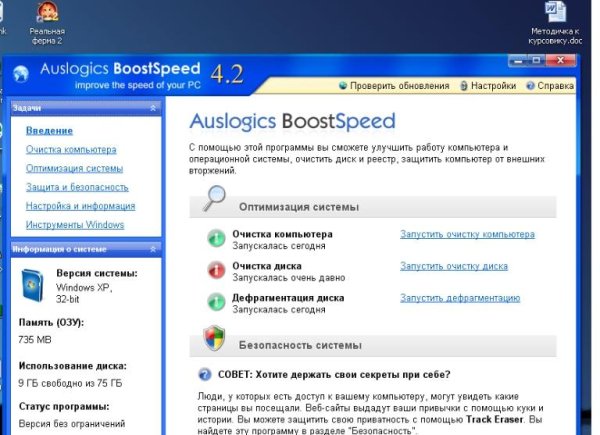Click the check updates globe icon
The width and height of the screenshot is (600, 435).
pyautogui.click(x=343, y=85)
